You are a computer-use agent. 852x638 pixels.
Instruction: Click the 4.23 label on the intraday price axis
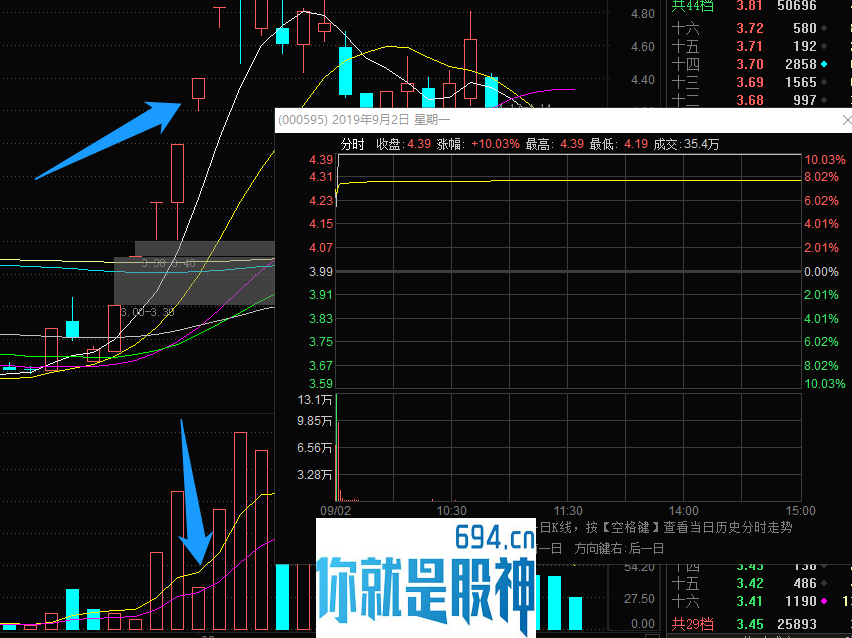coord(321,201)
